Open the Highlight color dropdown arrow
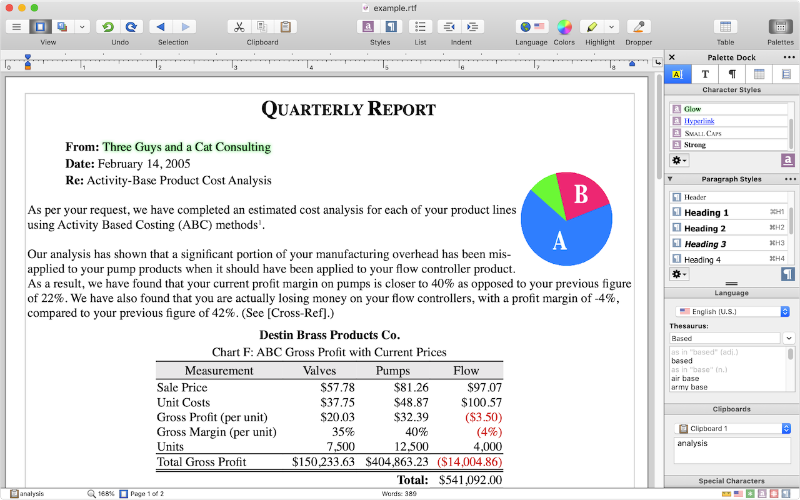800x500 pixels. tap(612, 27)
